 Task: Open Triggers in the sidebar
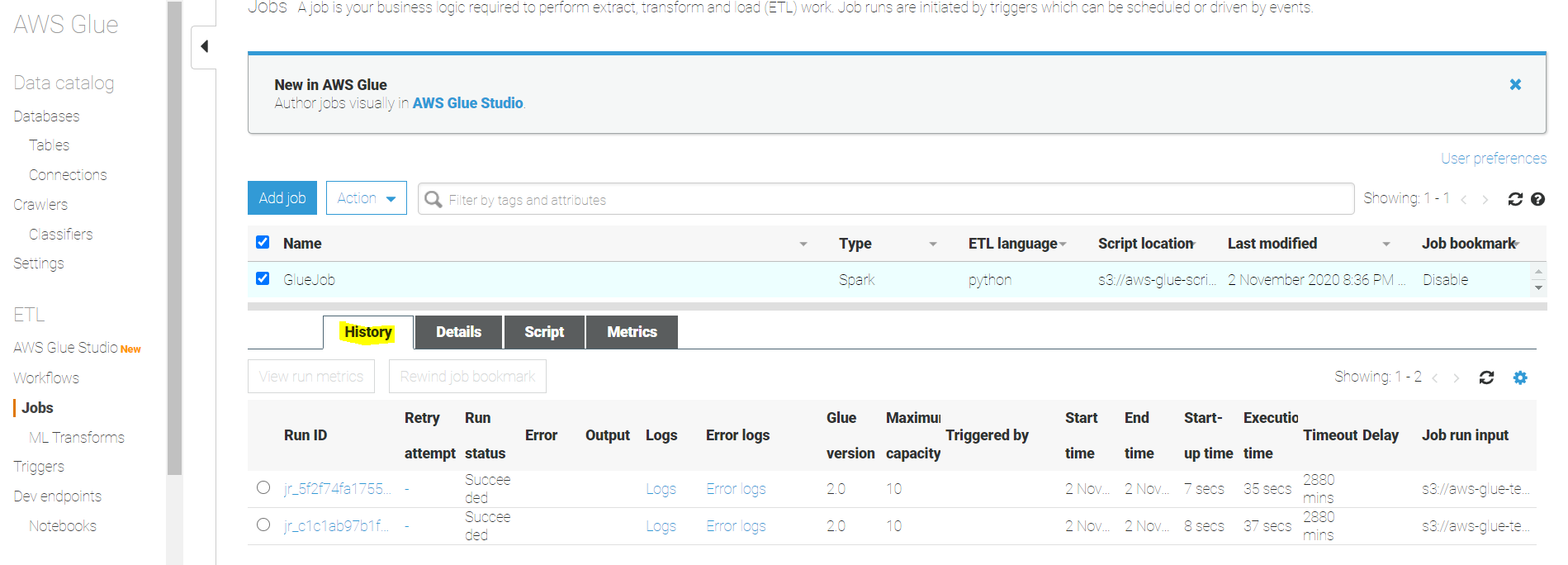[39, 467]
